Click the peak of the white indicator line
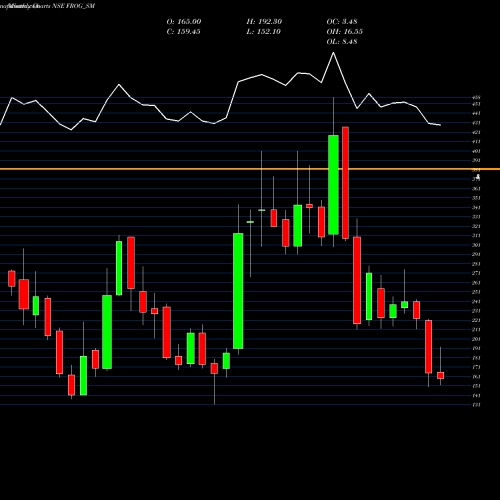Viewport: 500px width, 500px height. (x=333, y=53)
